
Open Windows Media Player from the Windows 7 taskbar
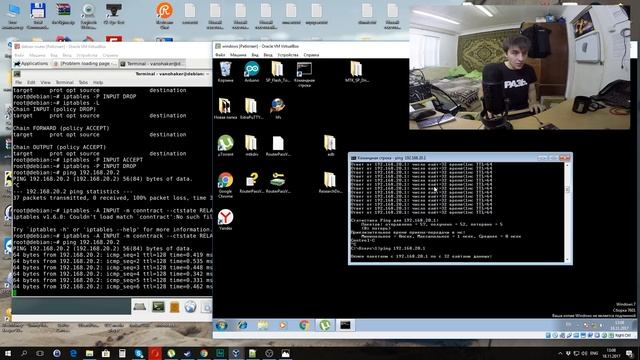(x=283, y=325)
